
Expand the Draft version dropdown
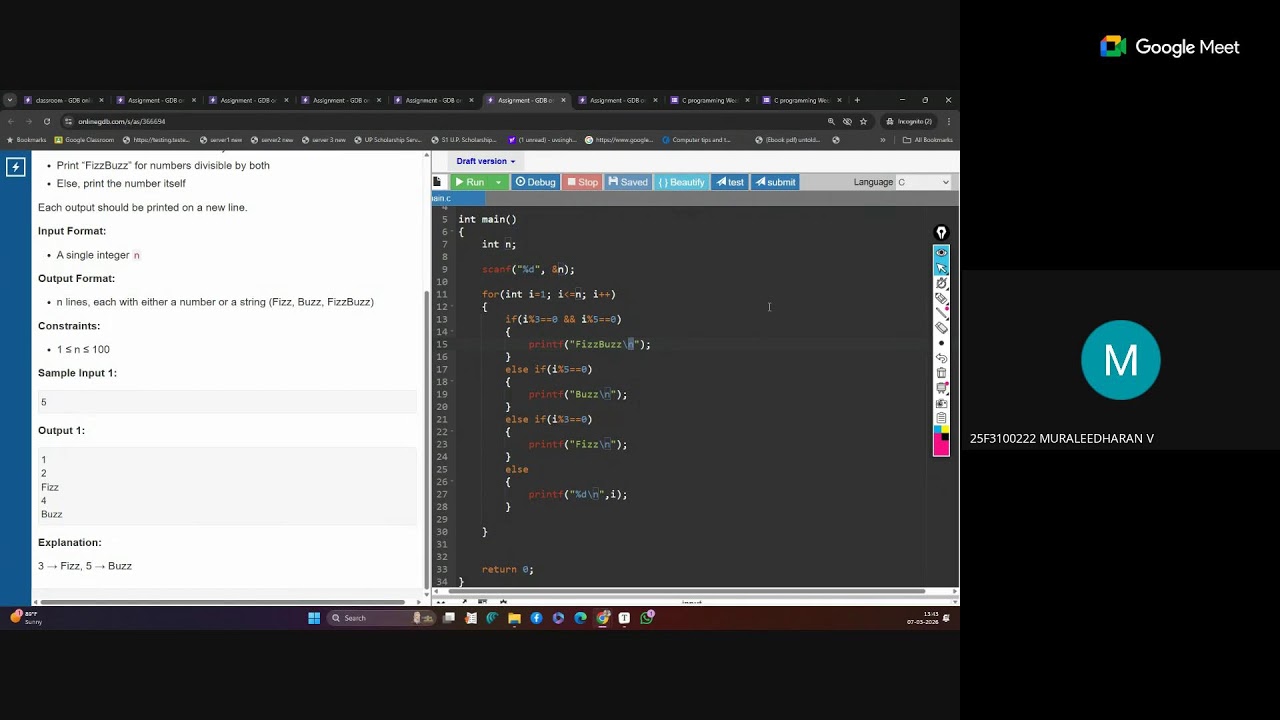coord(486,161)
